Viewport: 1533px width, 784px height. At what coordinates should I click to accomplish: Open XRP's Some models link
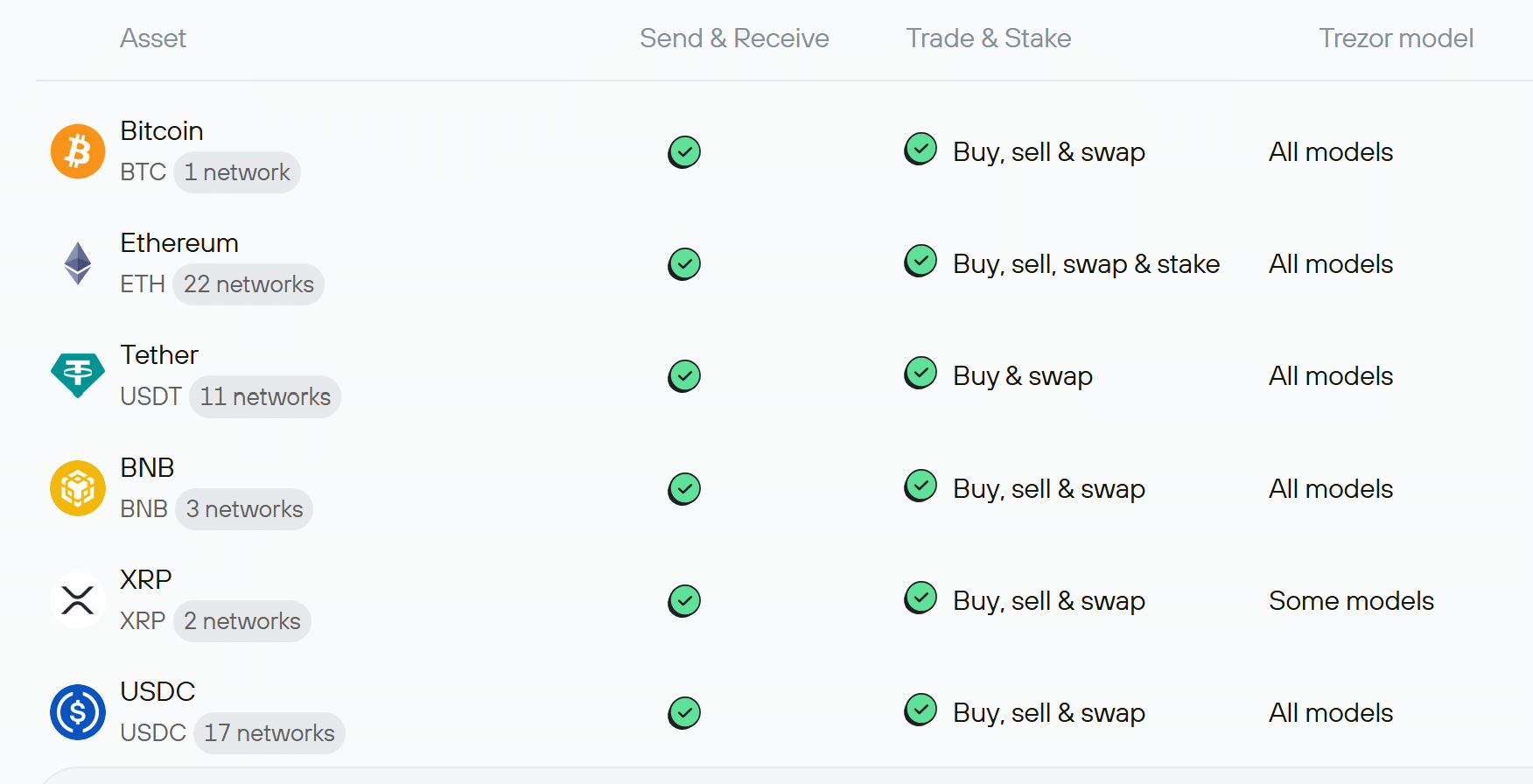(x=1351, y=601)
